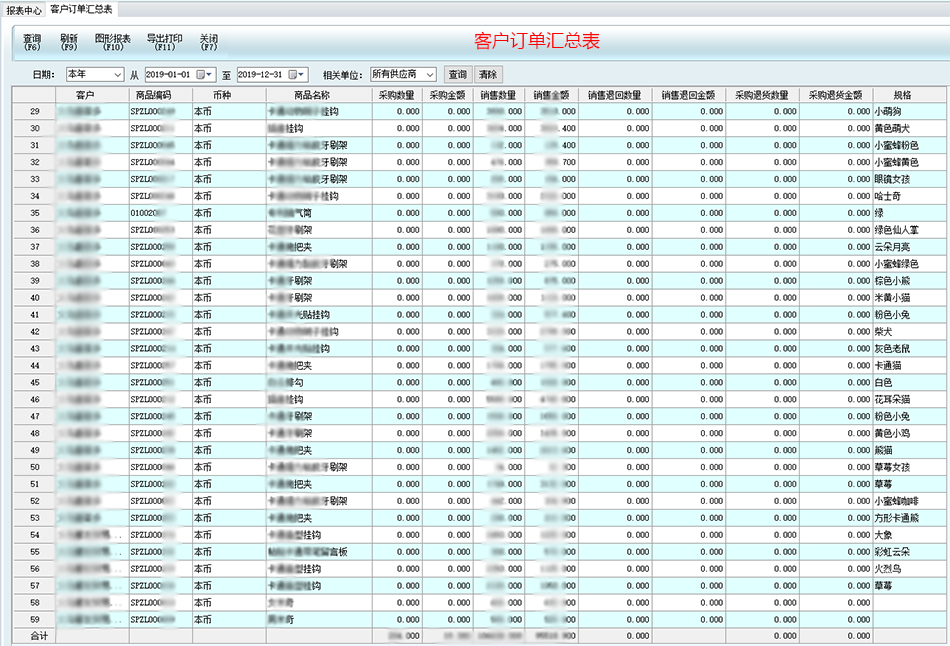Viewport: 950px width, 646px height.
Task: Click 销售金额 column header
Action: click(551, 95)
